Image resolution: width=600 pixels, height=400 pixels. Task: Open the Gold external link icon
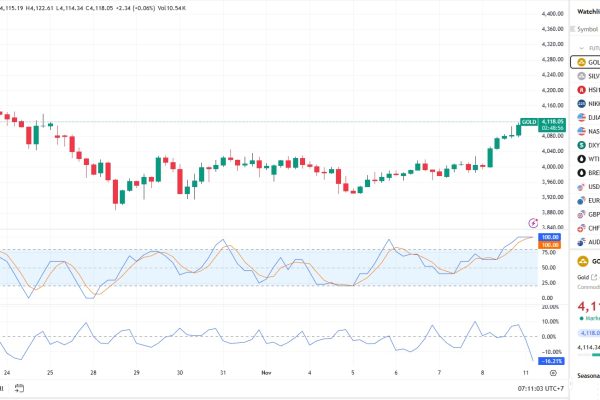pyautogui.click(x=595, y=275)
